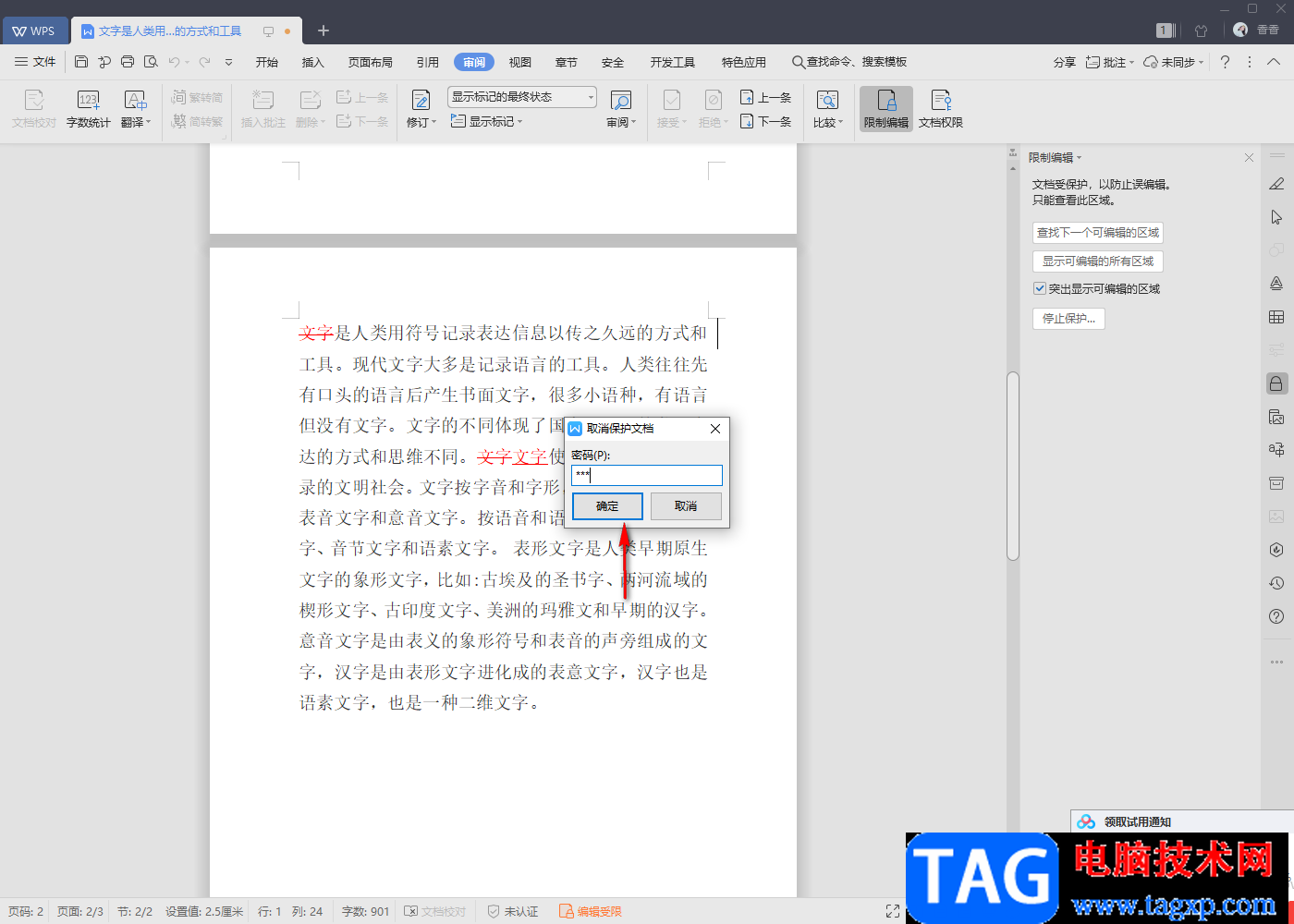This screenshot has width=1294, height=924.
Task: Close the unprotect document dialog
Action: 714,429
